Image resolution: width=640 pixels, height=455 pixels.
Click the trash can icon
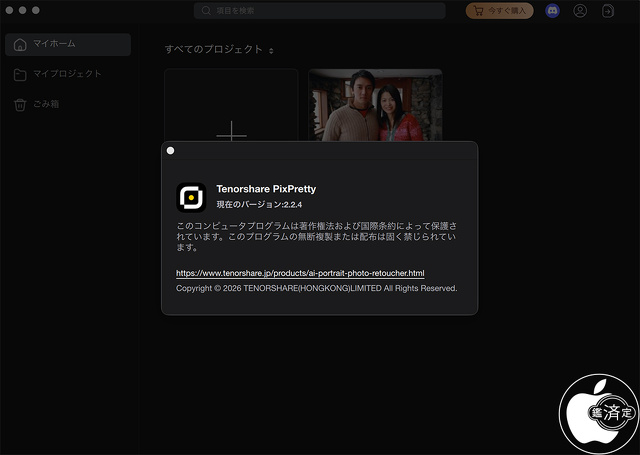point(20,105)
